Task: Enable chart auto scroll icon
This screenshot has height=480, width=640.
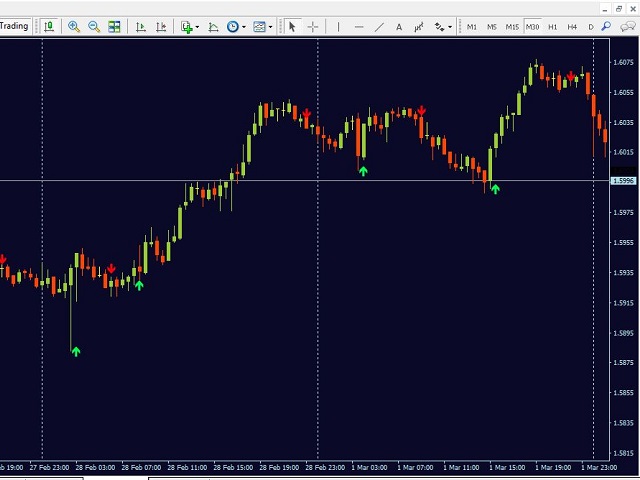Action: pyautogui.click(x=140, y=27)
